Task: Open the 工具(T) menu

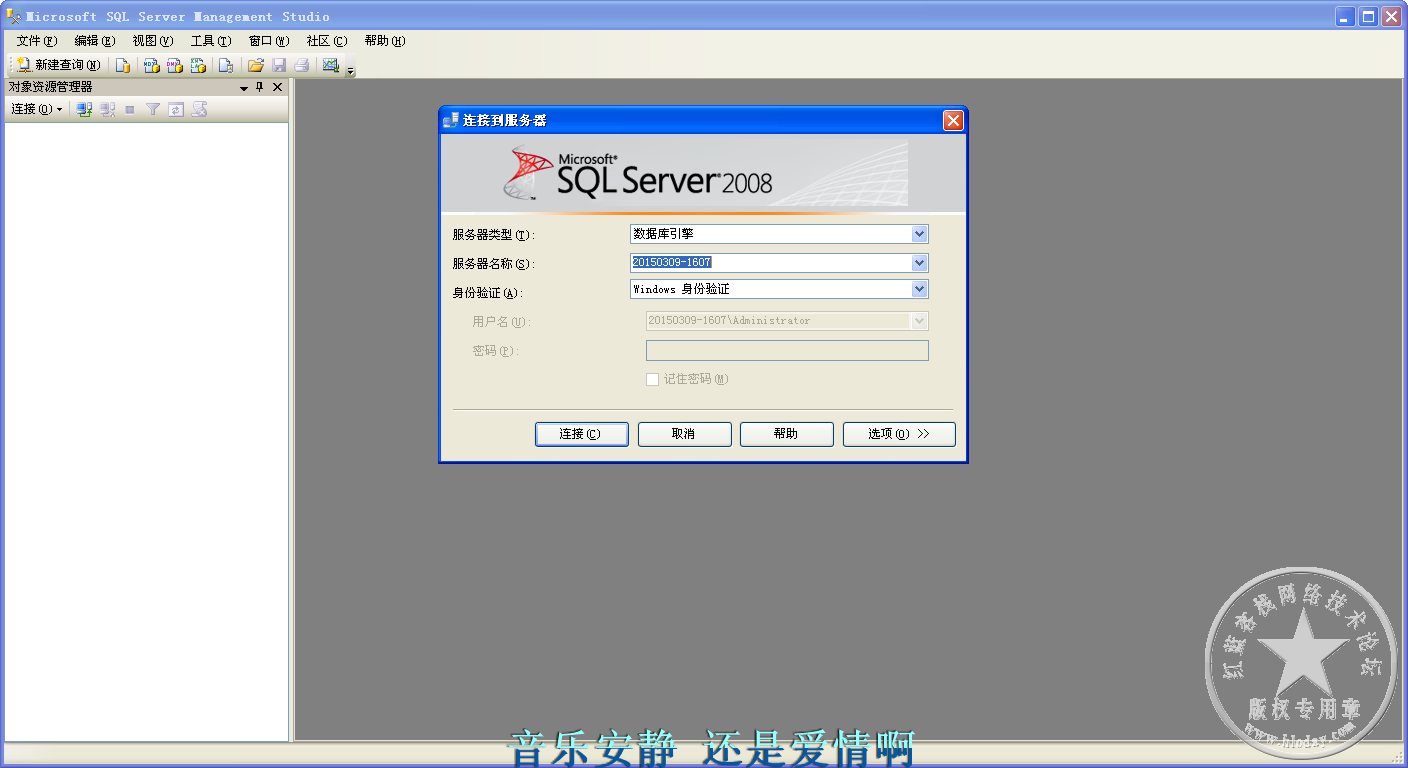Action: [211, 41]
